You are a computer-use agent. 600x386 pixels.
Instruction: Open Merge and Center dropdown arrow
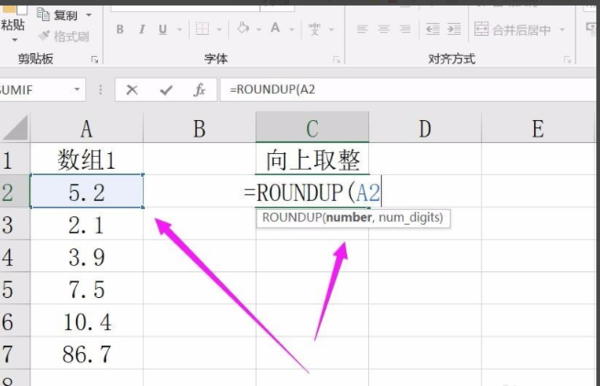562,29
